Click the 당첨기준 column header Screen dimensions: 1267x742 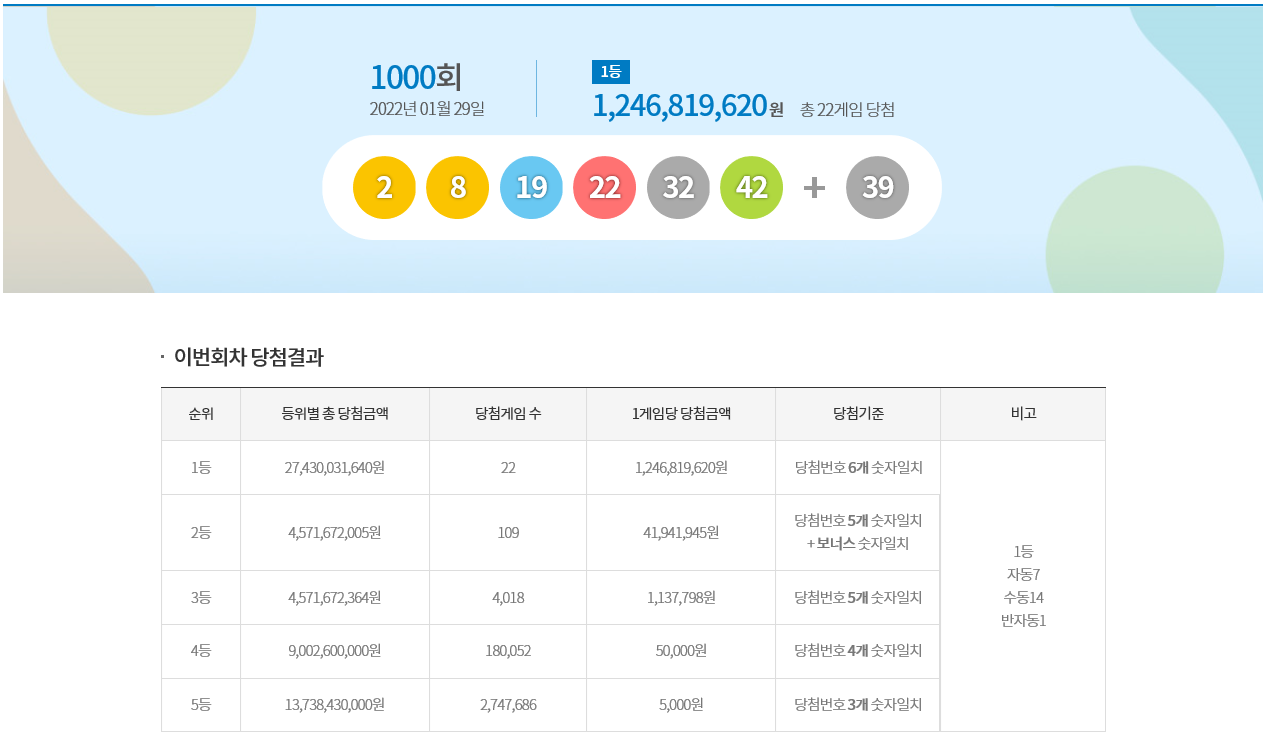[x=857, y=414]
